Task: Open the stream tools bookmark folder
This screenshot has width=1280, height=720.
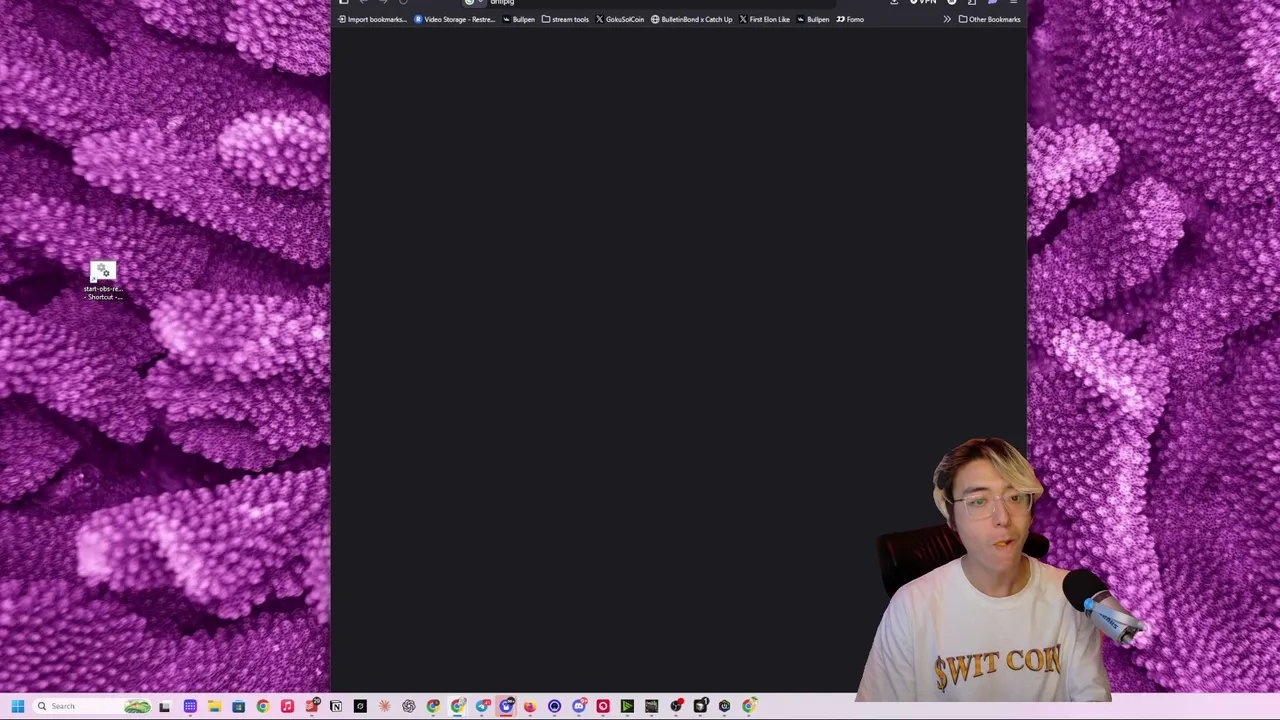Action: tap(565, 19)
